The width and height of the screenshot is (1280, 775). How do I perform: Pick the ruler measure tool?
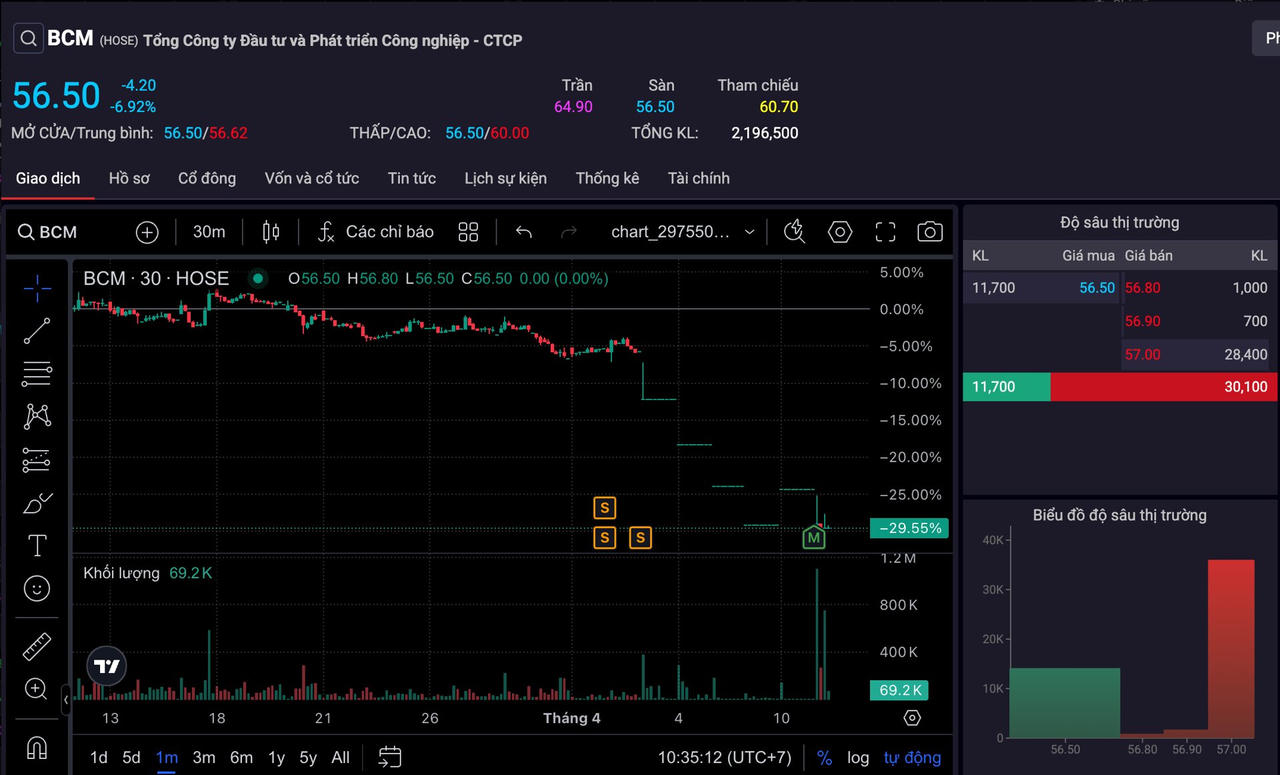tap(37, 646)
